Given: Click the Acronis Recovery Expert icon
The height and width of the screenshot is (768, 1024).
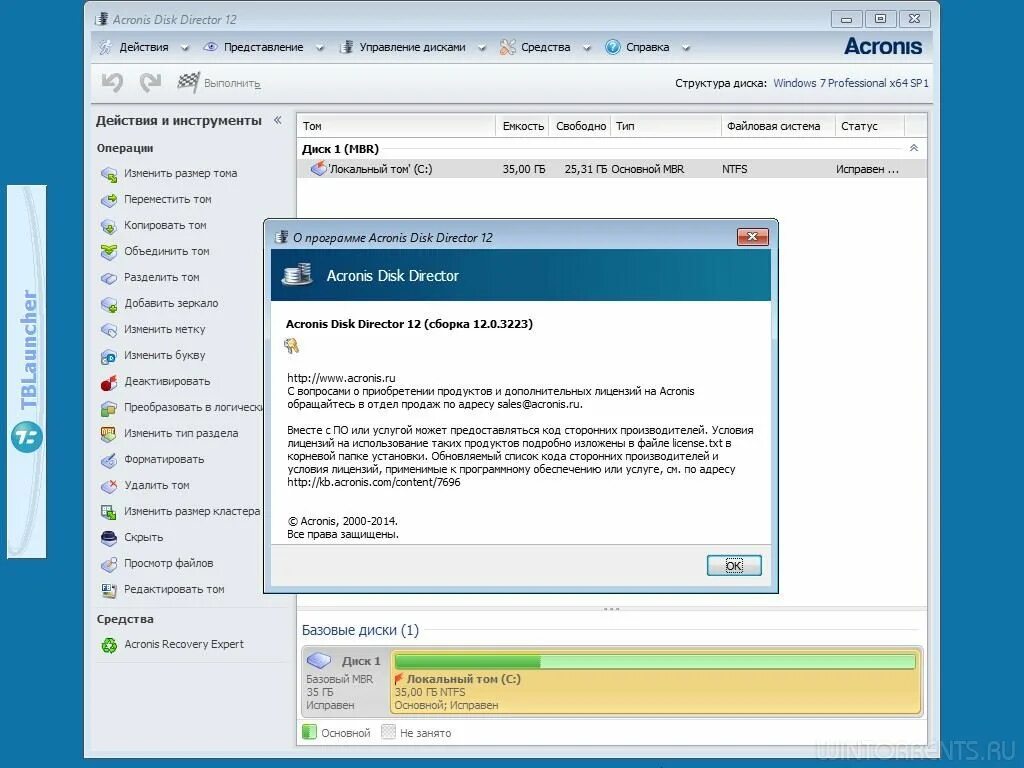Looking at the screenshot, I should tap(108, 645).
